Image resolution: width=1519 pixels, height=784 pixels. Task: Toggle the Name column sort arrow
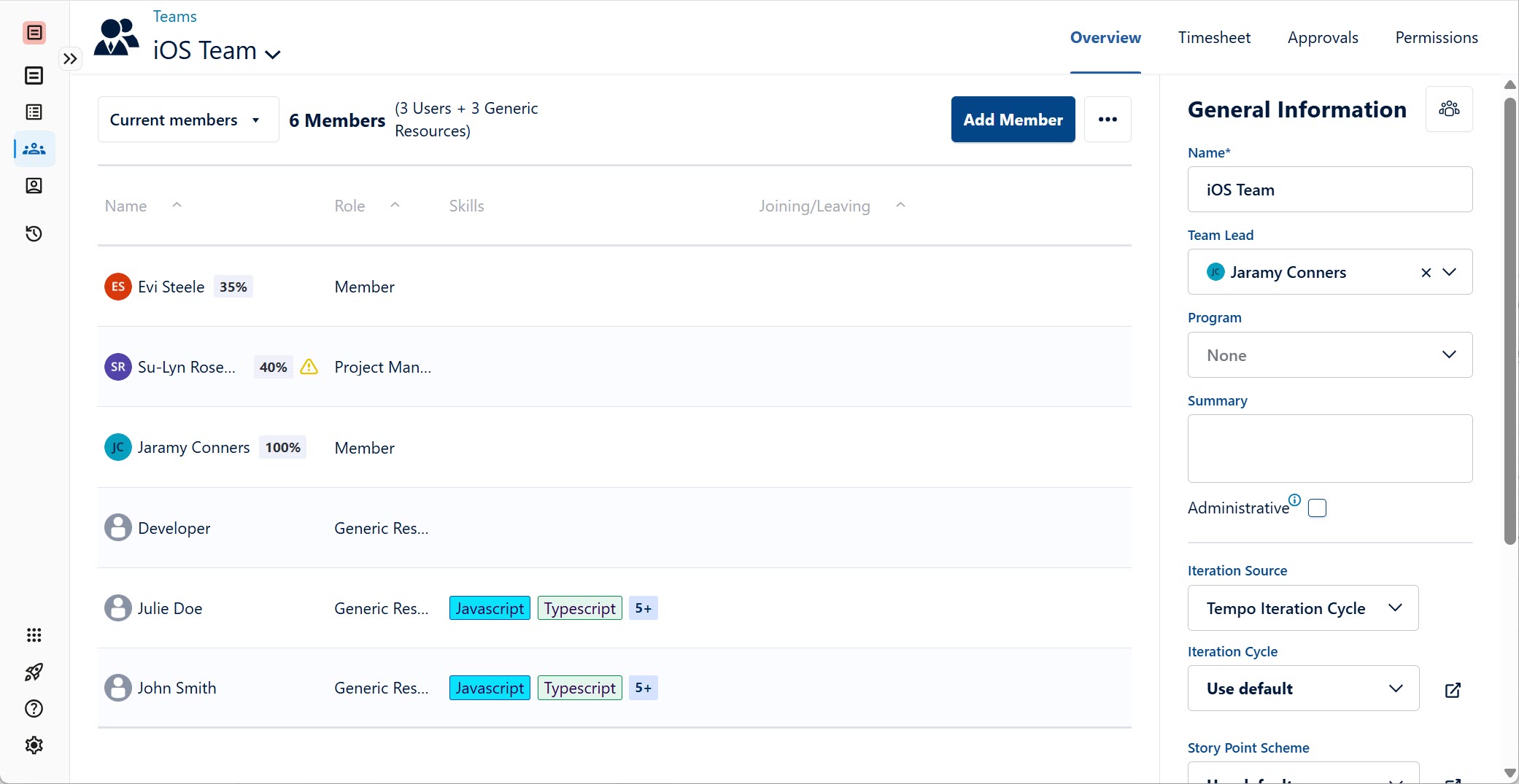(177, 205)
